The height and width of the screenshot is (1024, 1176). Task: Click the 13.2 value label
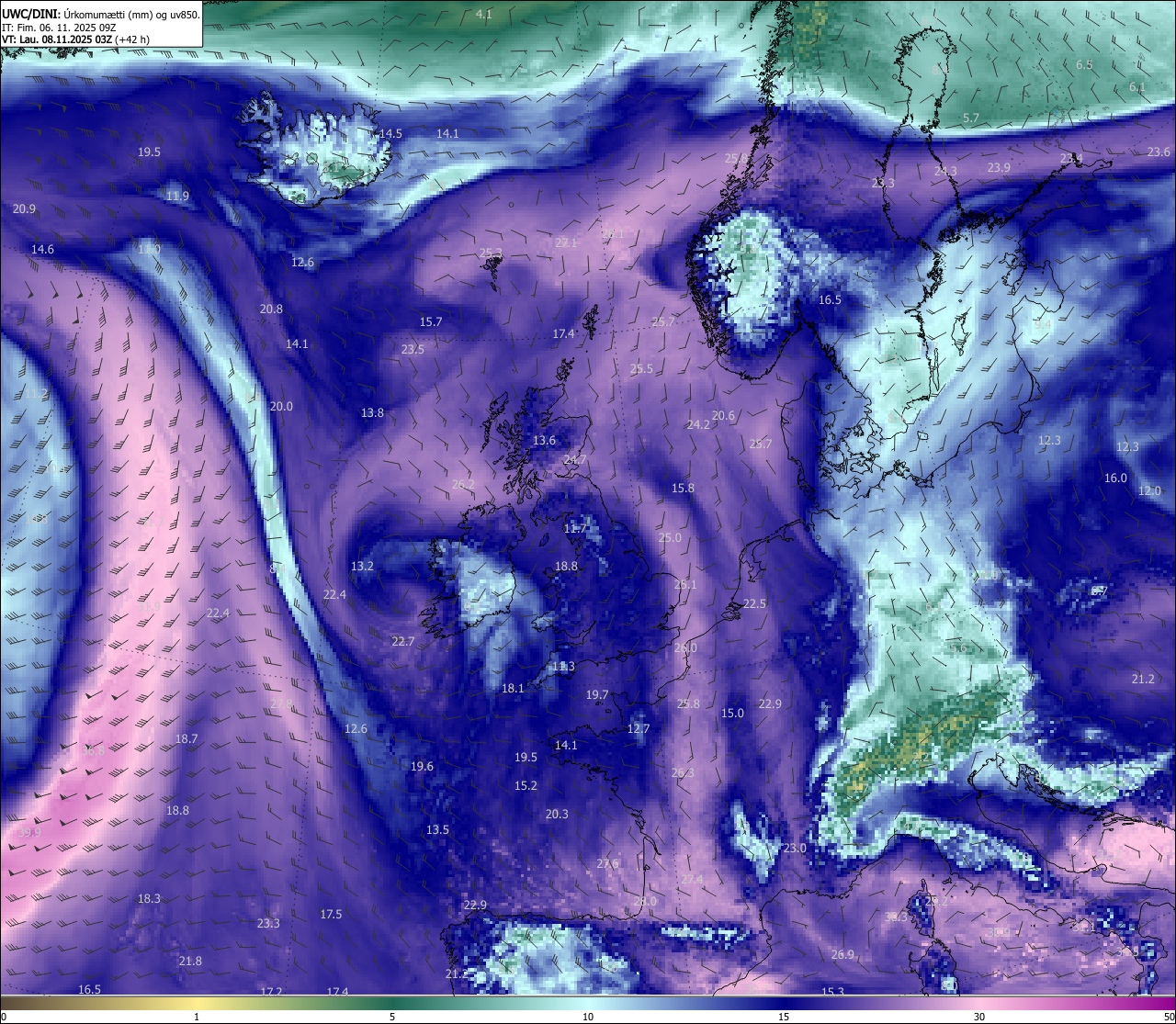click(363, 567)
